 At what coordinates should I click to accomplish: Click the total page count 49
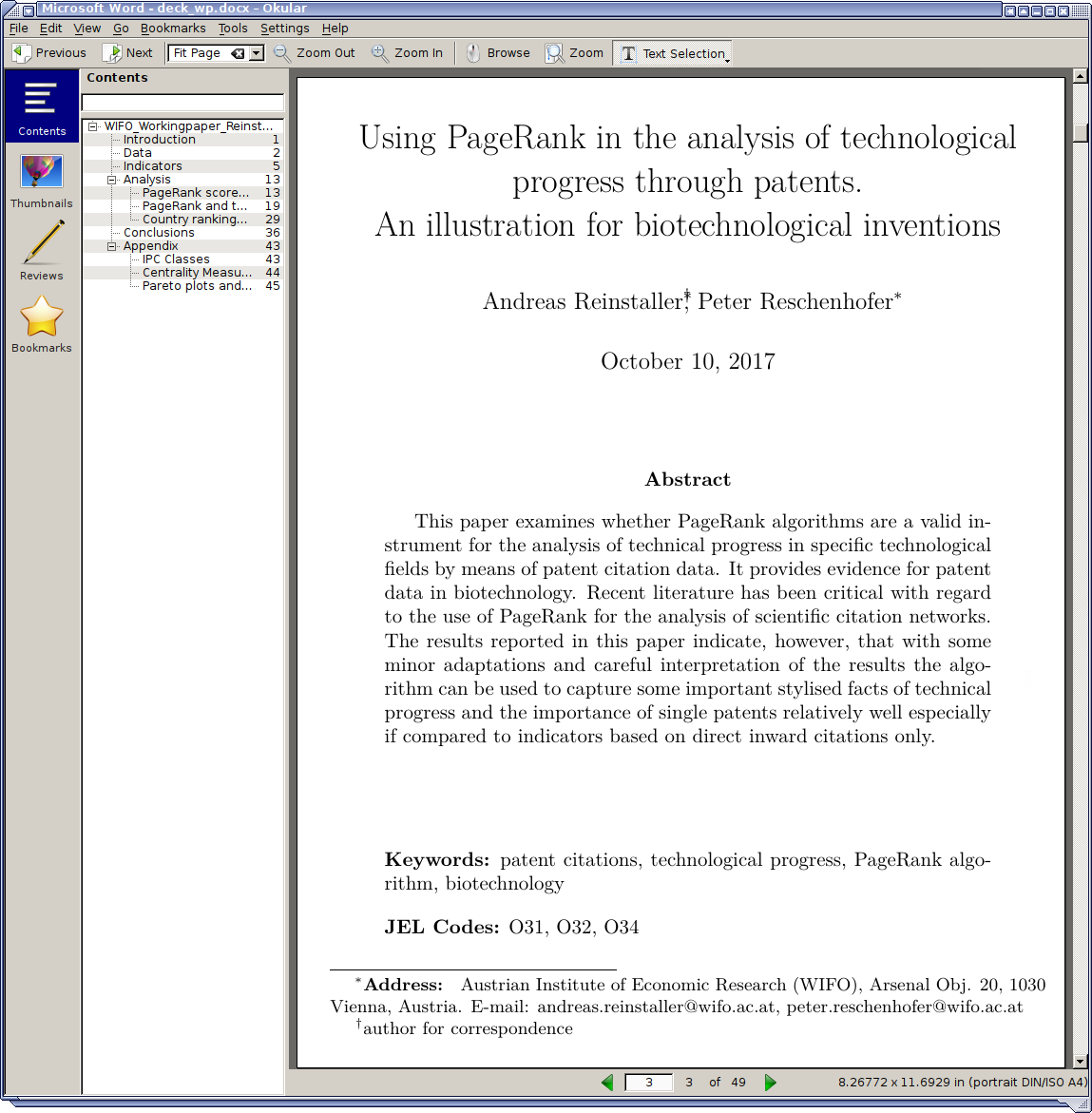[x=738, y=1083]
